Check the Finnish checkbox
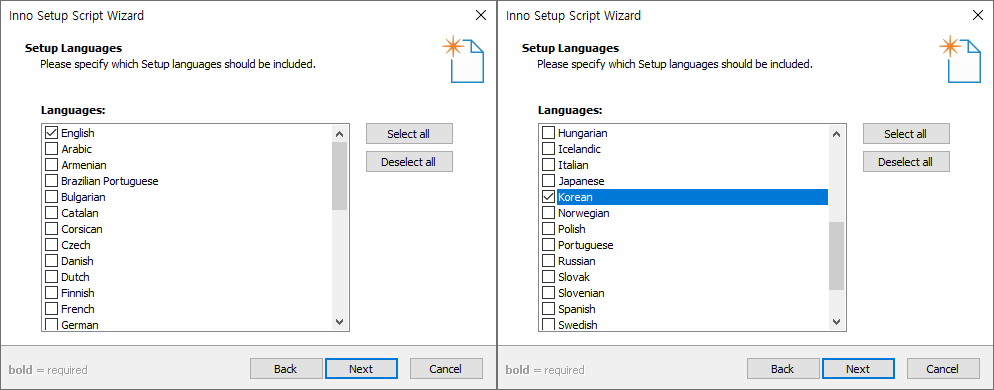The width and height of the screenshot is (994, 390). pos(51,293)
